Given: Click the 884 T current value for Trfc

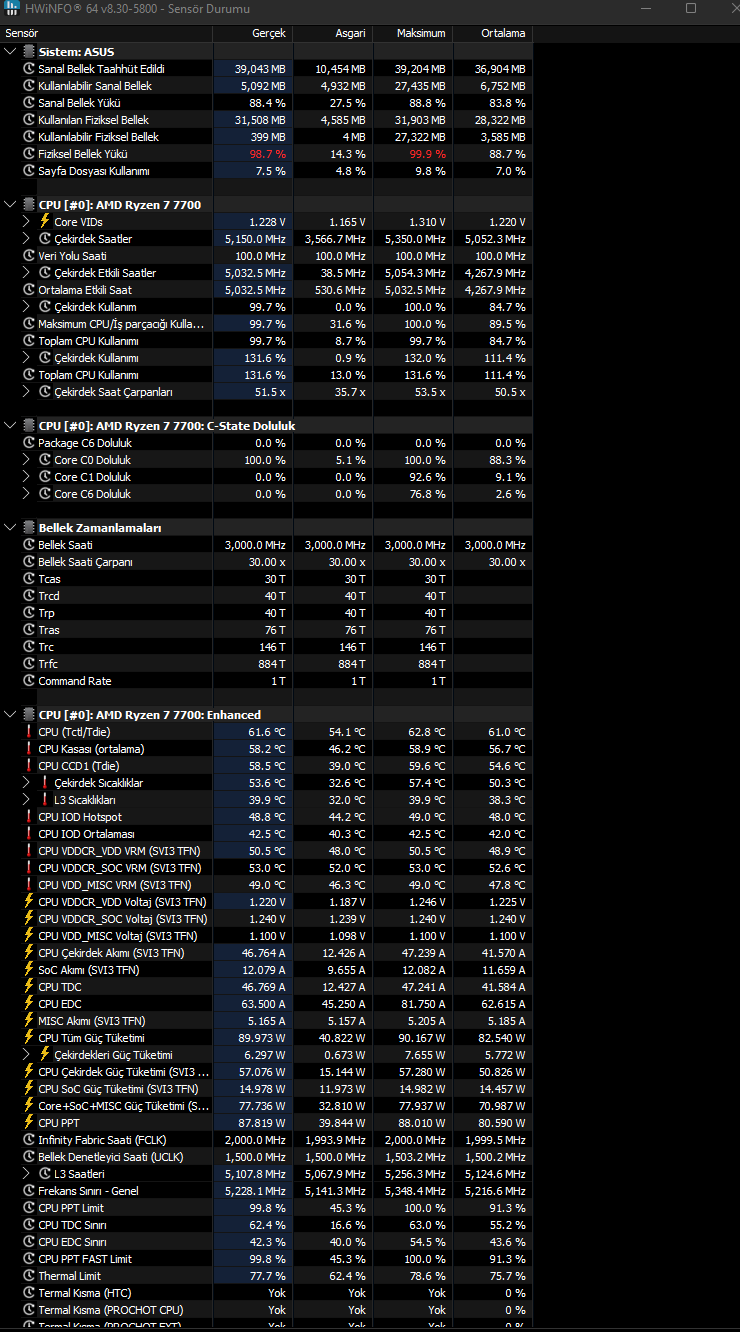Looking at the screenshot, I should (271, 664).
